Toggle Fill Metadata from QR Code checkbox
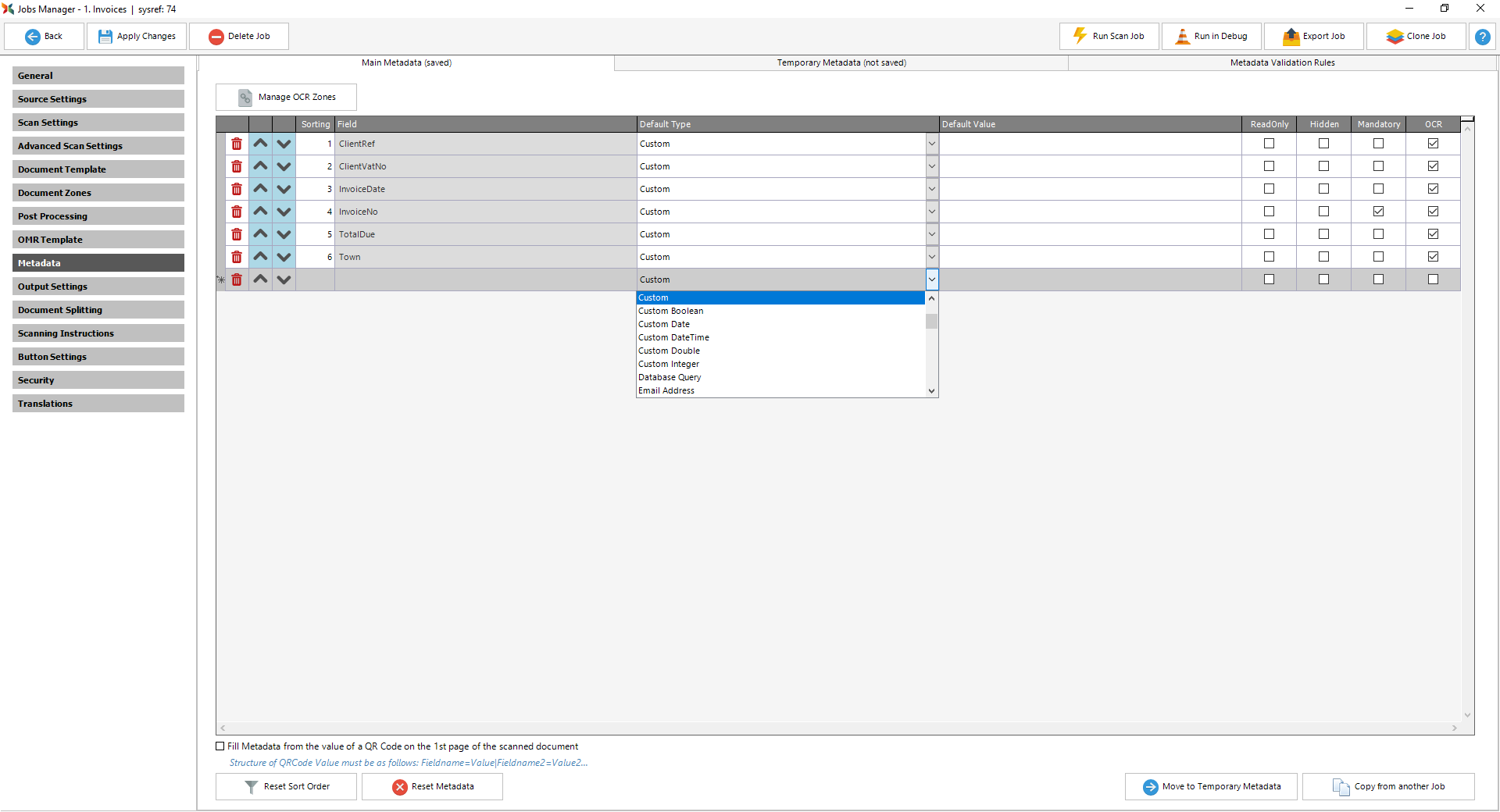The height and width of the screenshot is (812, 1500). (220, 746)
